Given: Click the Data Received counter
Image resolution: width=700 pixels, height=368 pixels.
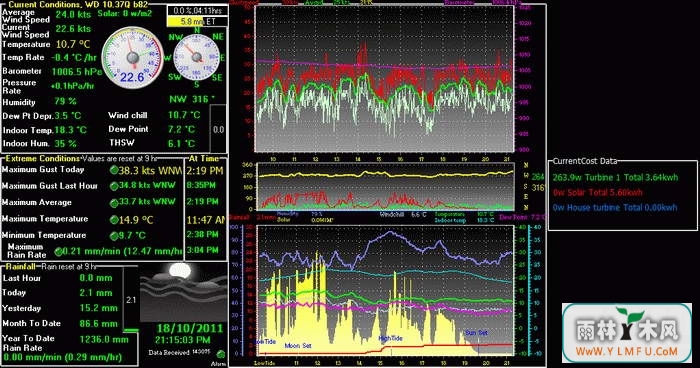Looking at the screenshot, I should pos(180,352).
